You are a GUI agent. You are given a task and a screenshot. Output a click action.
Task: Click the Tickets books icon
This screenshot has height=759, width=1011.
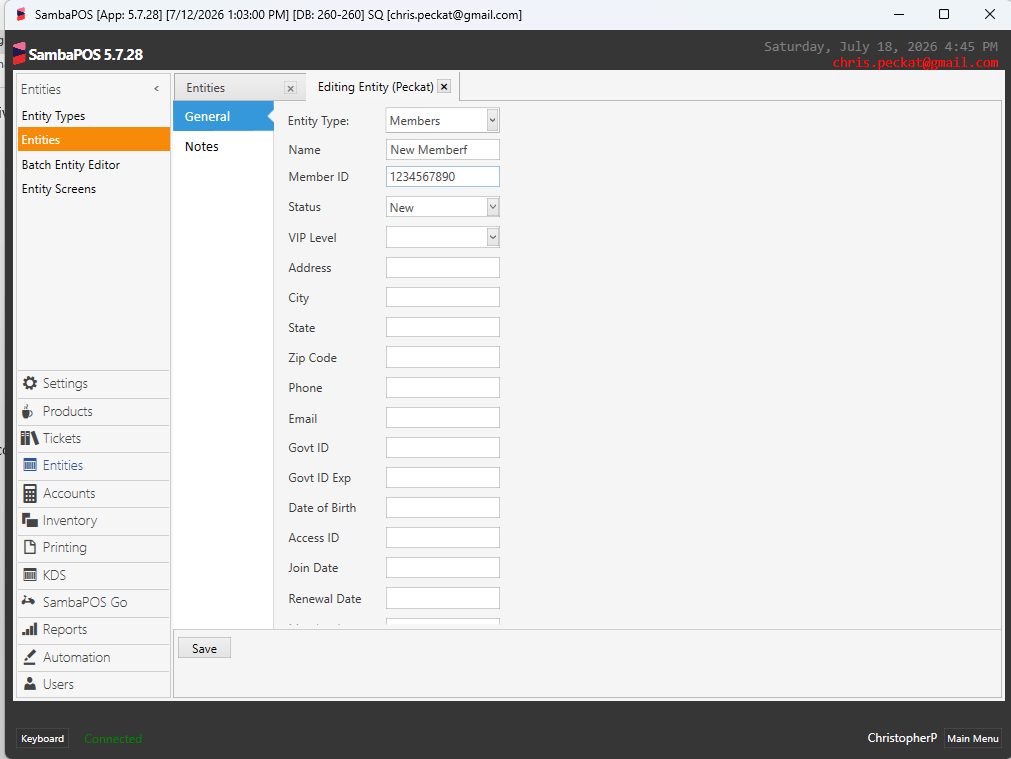(30, 439)
